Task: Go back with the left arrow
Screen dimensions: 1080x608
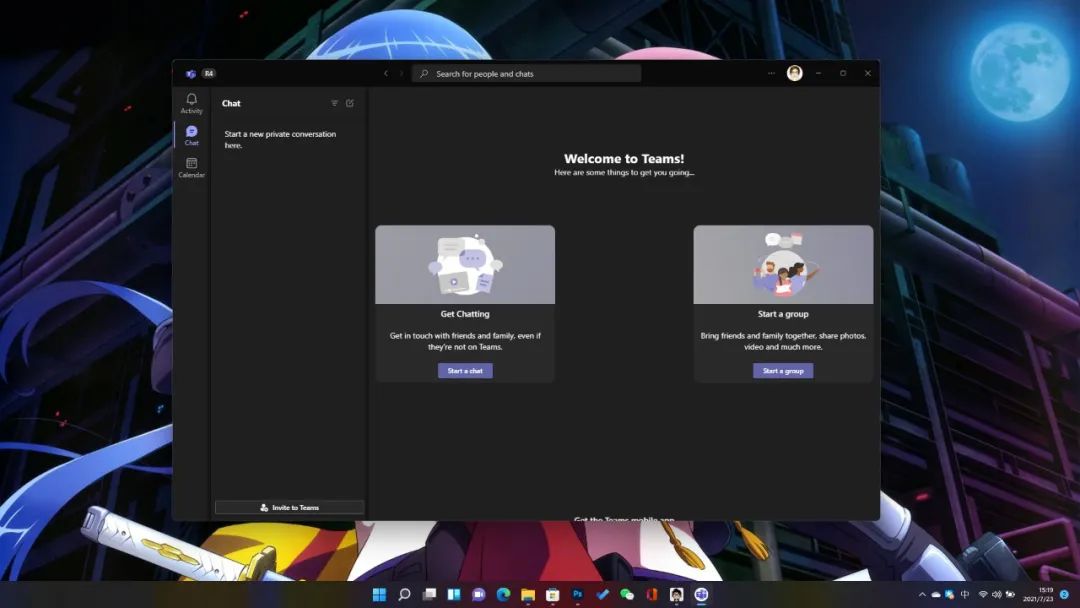Action: pyautogui.click(x=386, y=73)
